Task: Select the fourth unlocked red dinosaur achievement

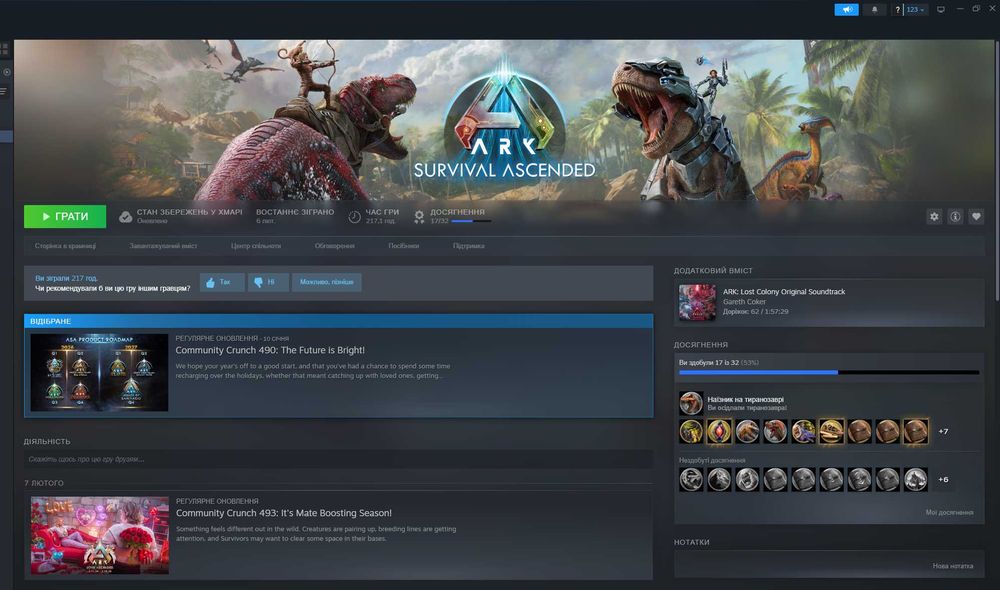Action: click(775, 431)
